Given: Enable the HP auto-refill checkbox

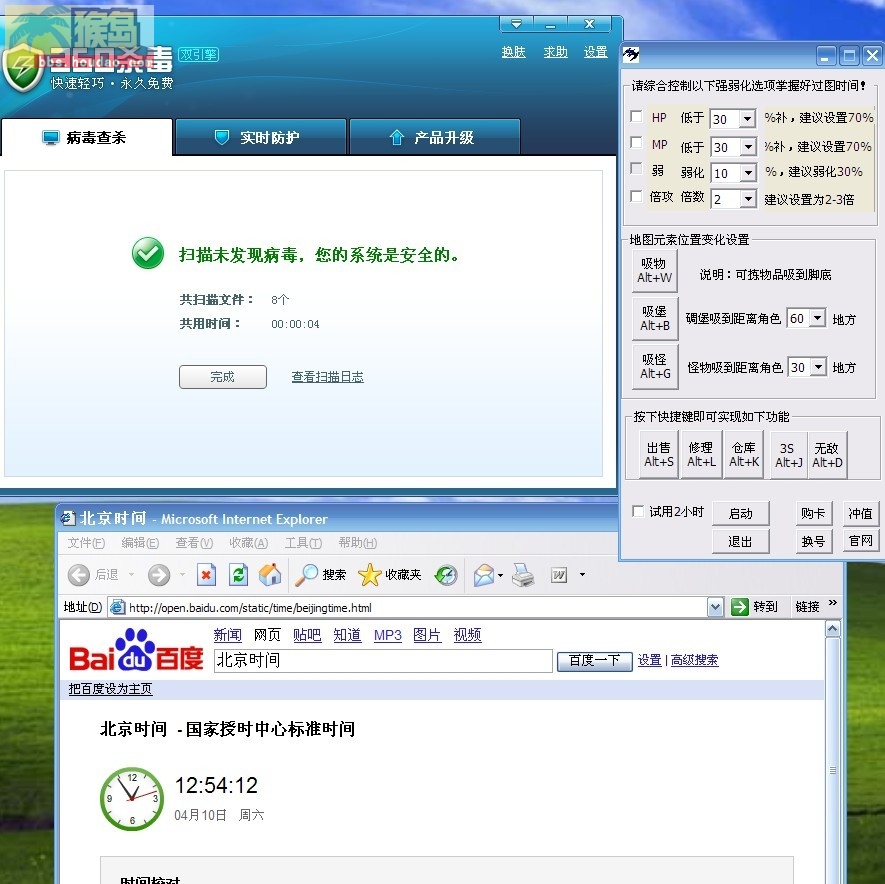Looking at the screenshot, I should pyautogui.click(x=637, y=116).
